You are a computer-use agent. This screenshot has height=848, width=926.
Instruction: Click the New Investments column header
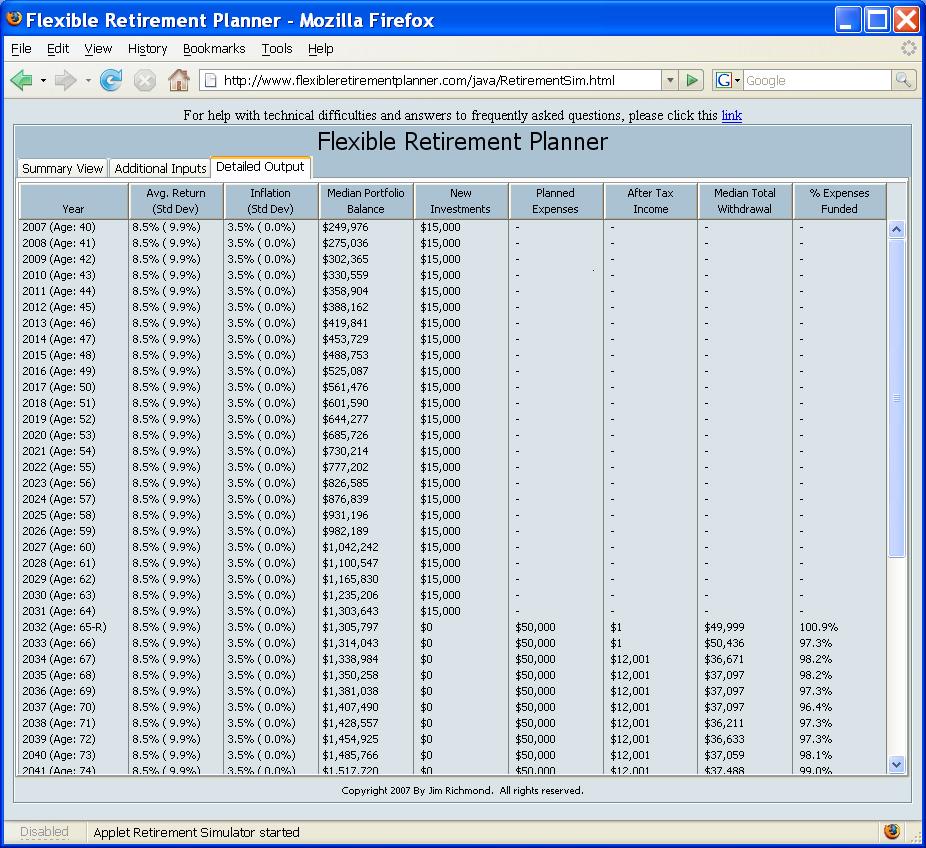pos(461,201)
